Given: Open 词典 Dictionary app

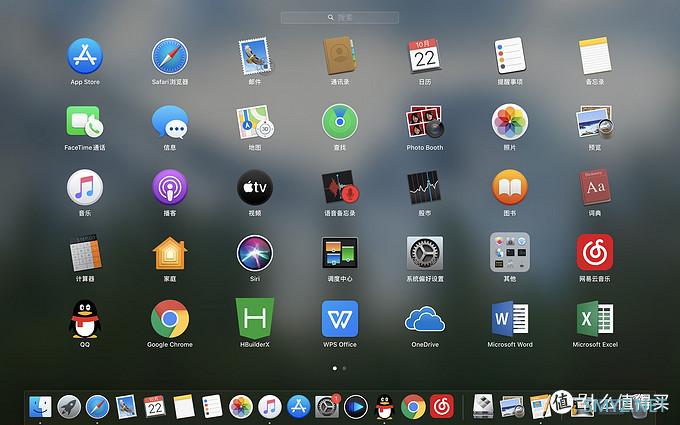Looking at the screenshot, I should click(595, 187).
